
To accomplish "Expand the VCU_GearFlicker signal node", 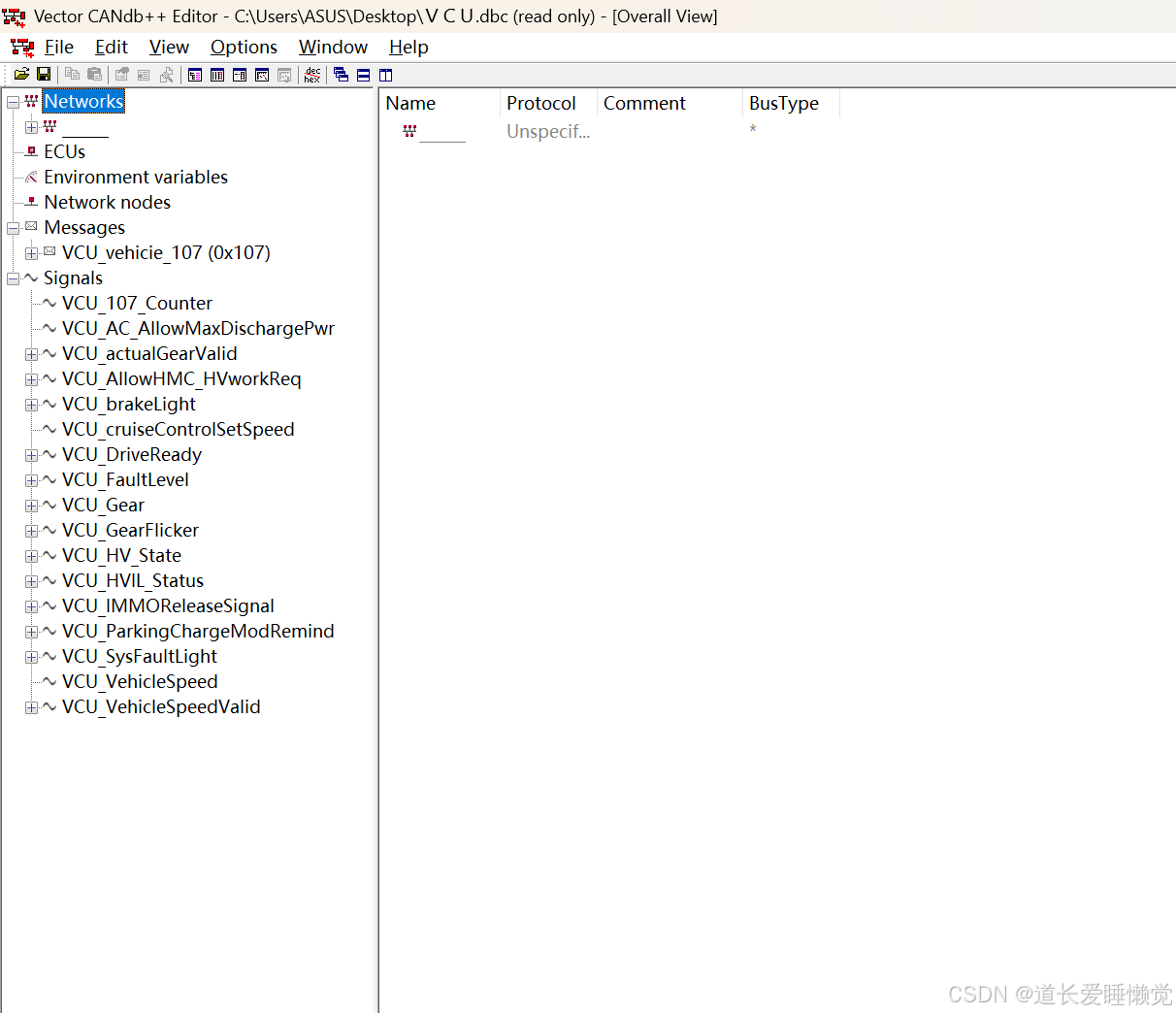I will click(32, 531).
